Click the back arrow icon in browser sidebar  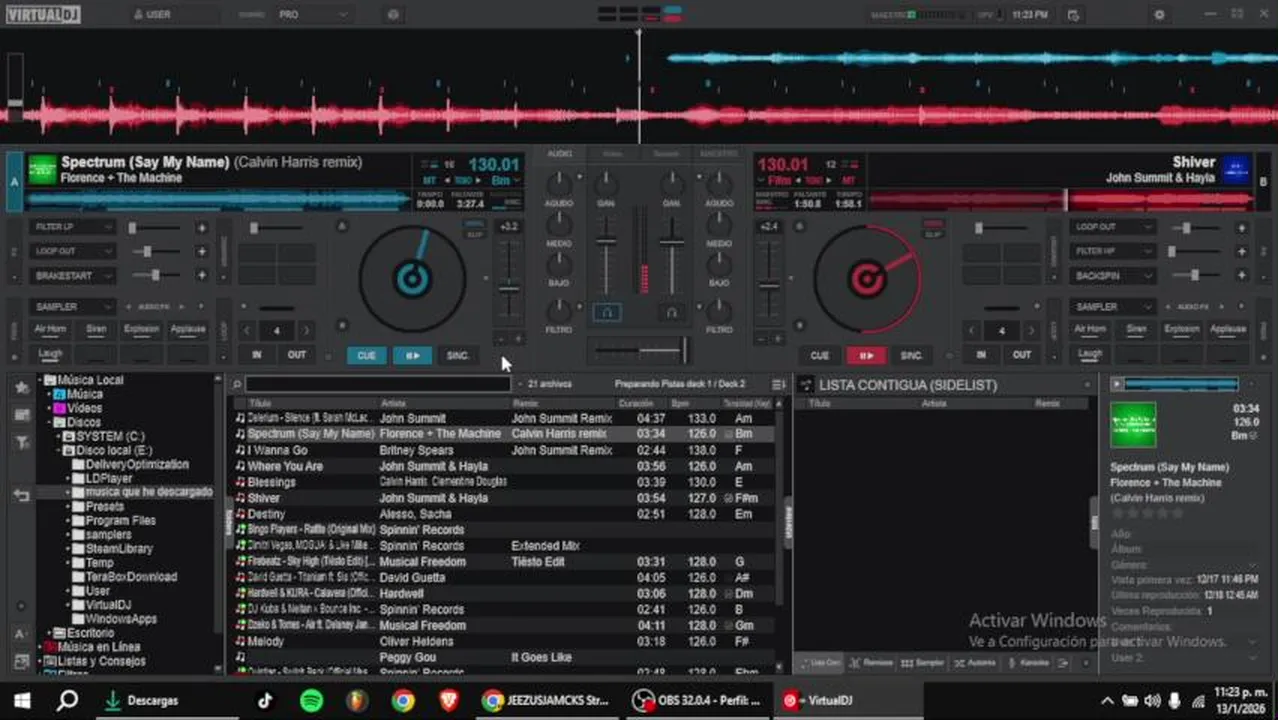(x=21, y=496)
